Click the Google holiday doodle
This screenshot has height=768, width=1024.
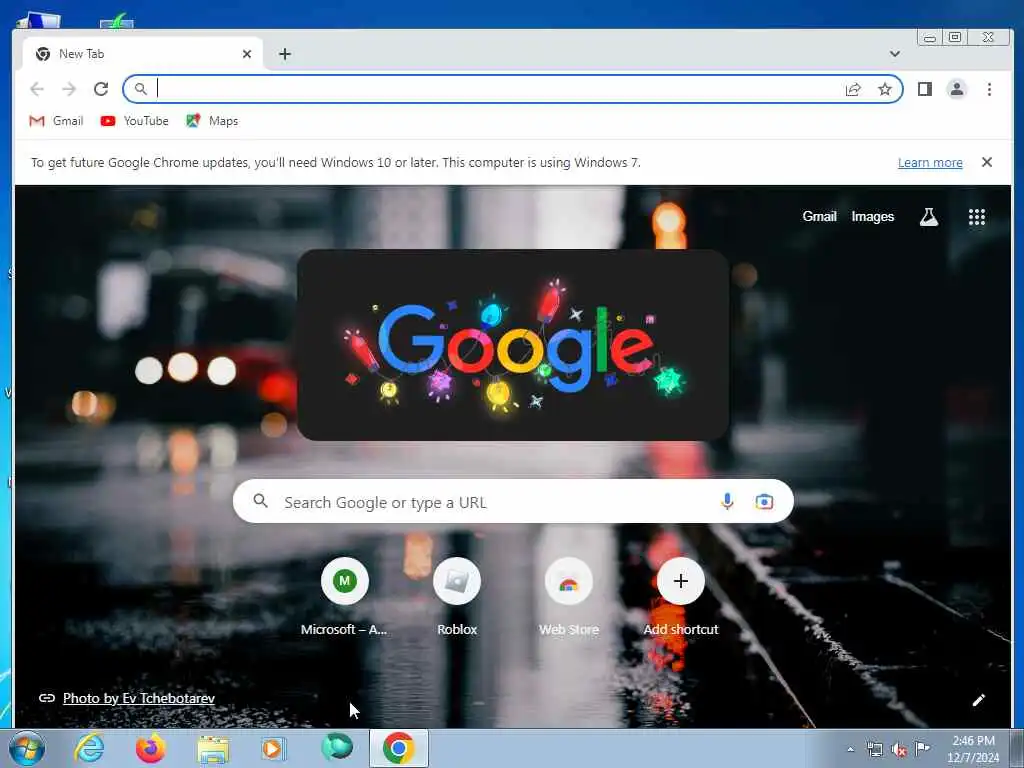pyautogui.click(x=513, y=344)
